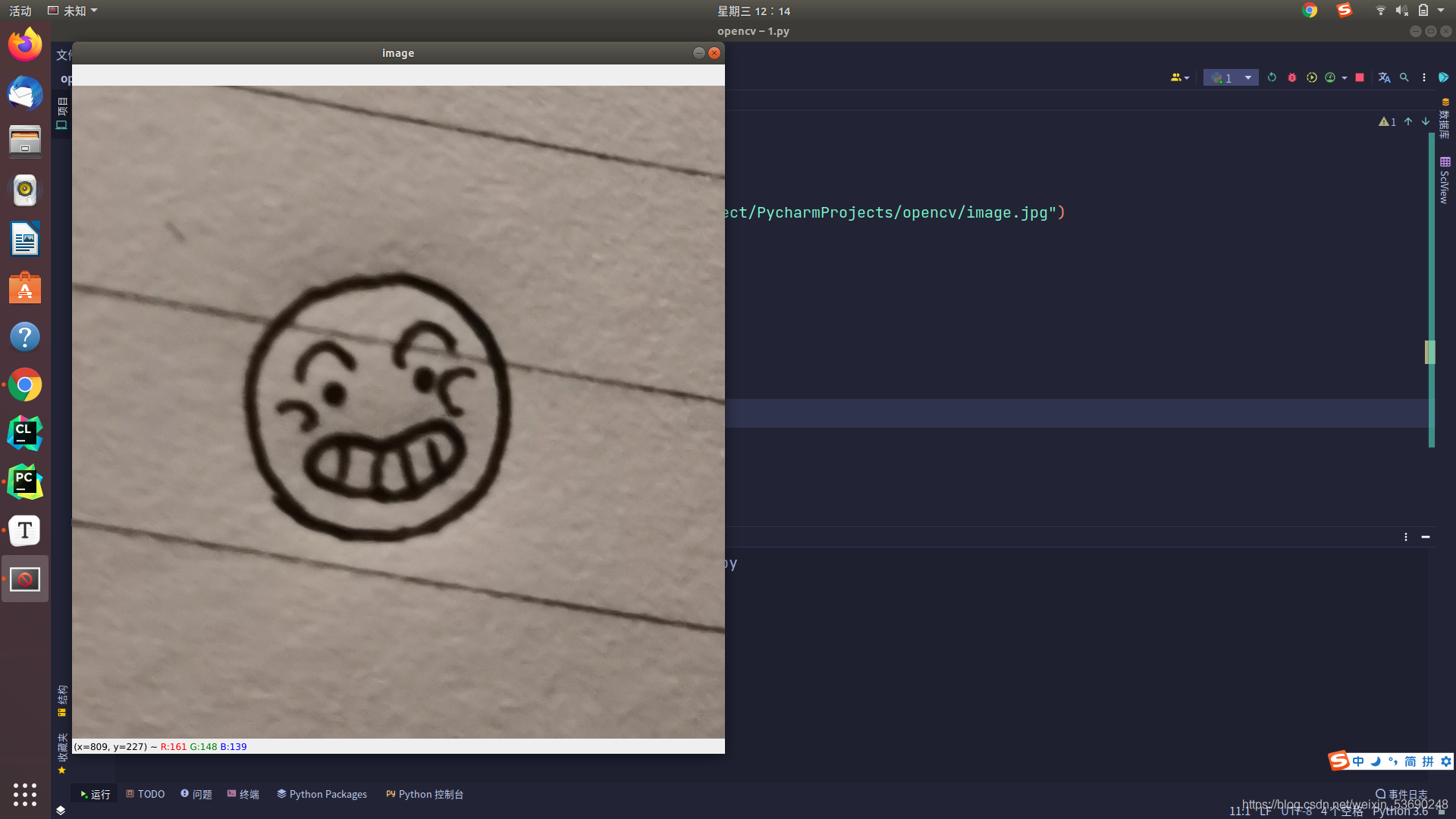The image size is (1456, 819).
Task: Open the 问题 tool window tab
Action: 196,794
